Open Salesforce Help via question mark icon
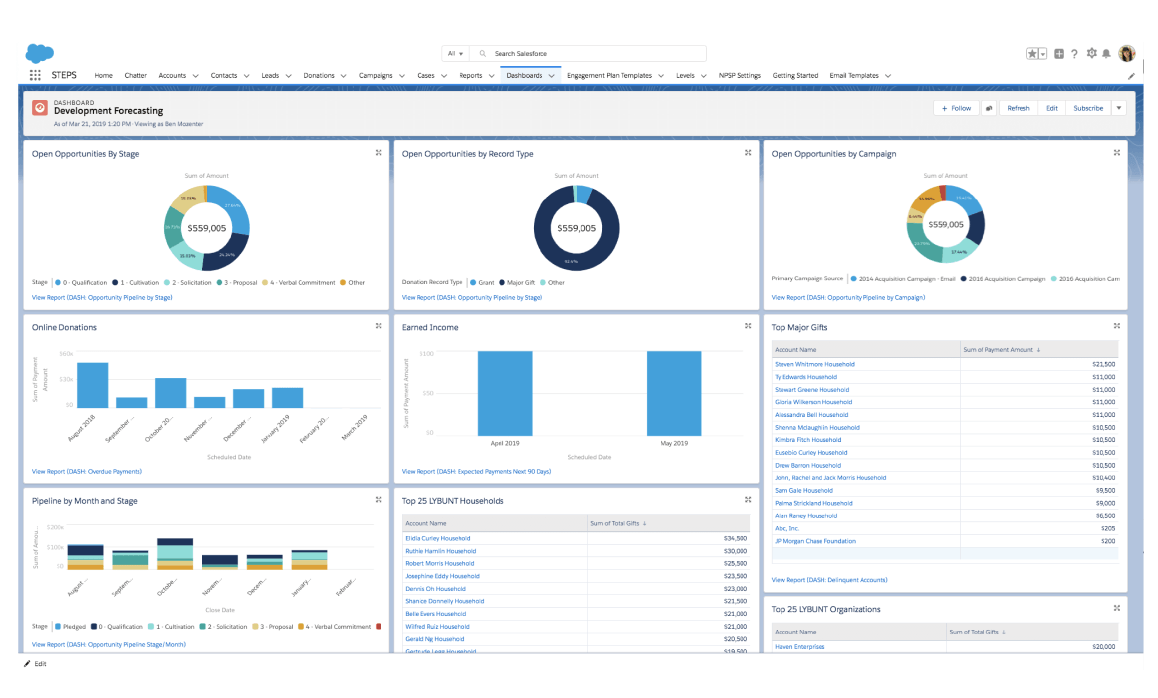Screen dimensions: 1158x698 pos(1074,53)
